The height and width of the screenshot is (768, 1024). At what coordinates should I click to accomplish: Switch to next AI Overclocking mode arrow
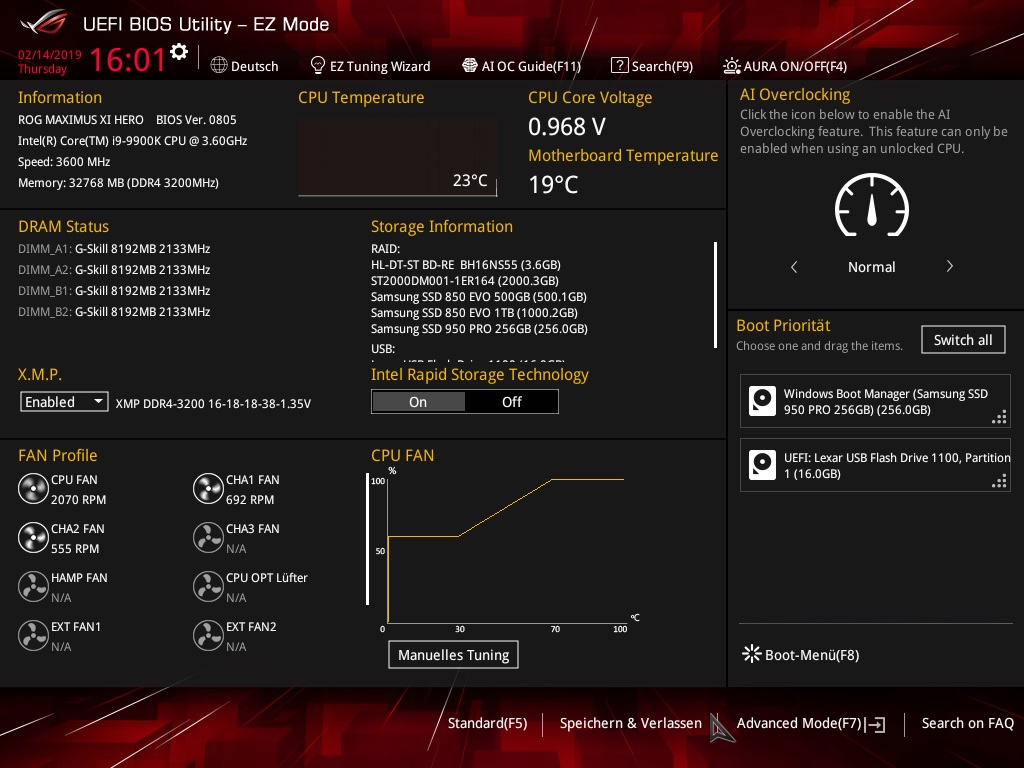[950, 266]
